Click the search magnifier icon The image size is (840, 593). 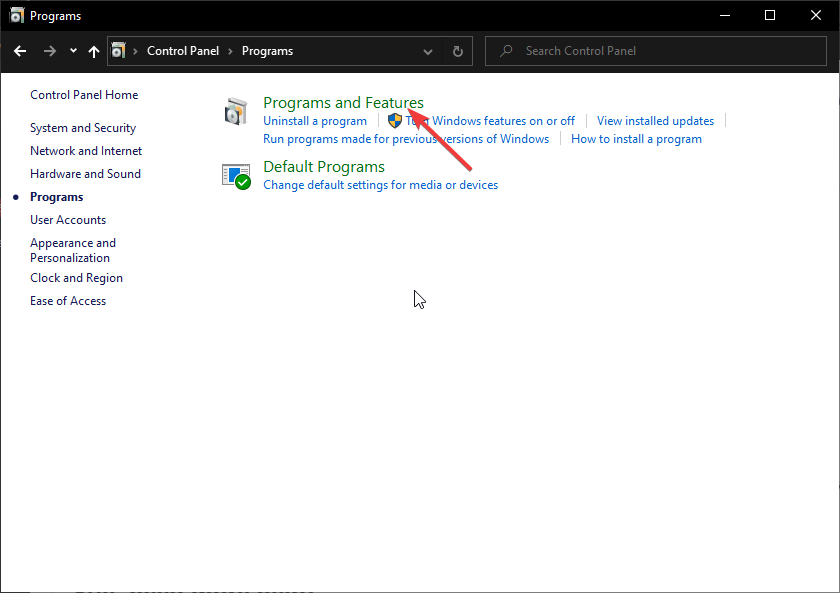[506, 51]
